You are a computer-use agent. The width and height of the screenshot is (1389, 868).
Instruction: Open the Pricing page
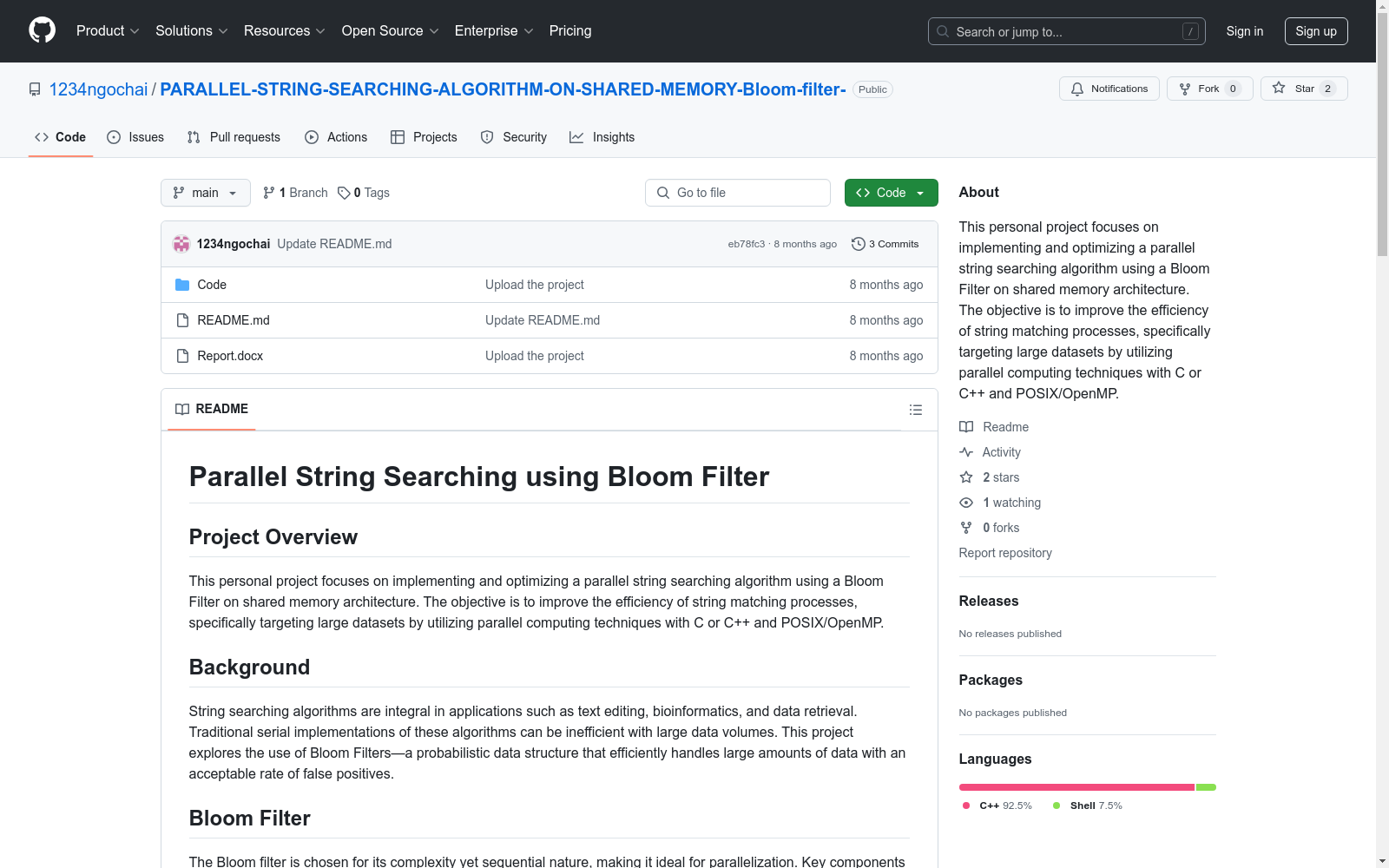tap(570, 30)
